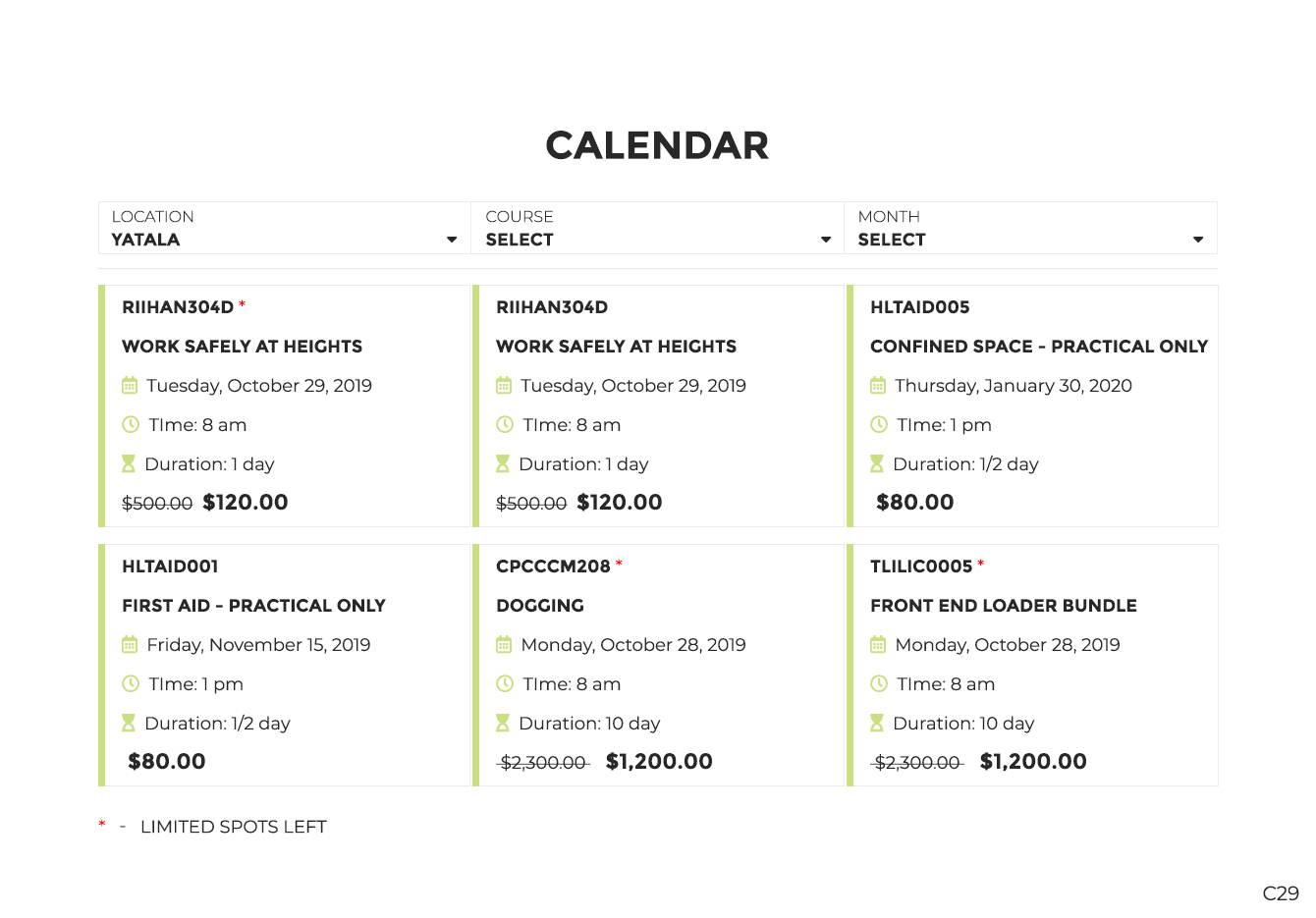Open the Confined Space - Practical Only course title
Image resolution: width=1316 pixels, height=918 pixels.
pos(1039,347)
